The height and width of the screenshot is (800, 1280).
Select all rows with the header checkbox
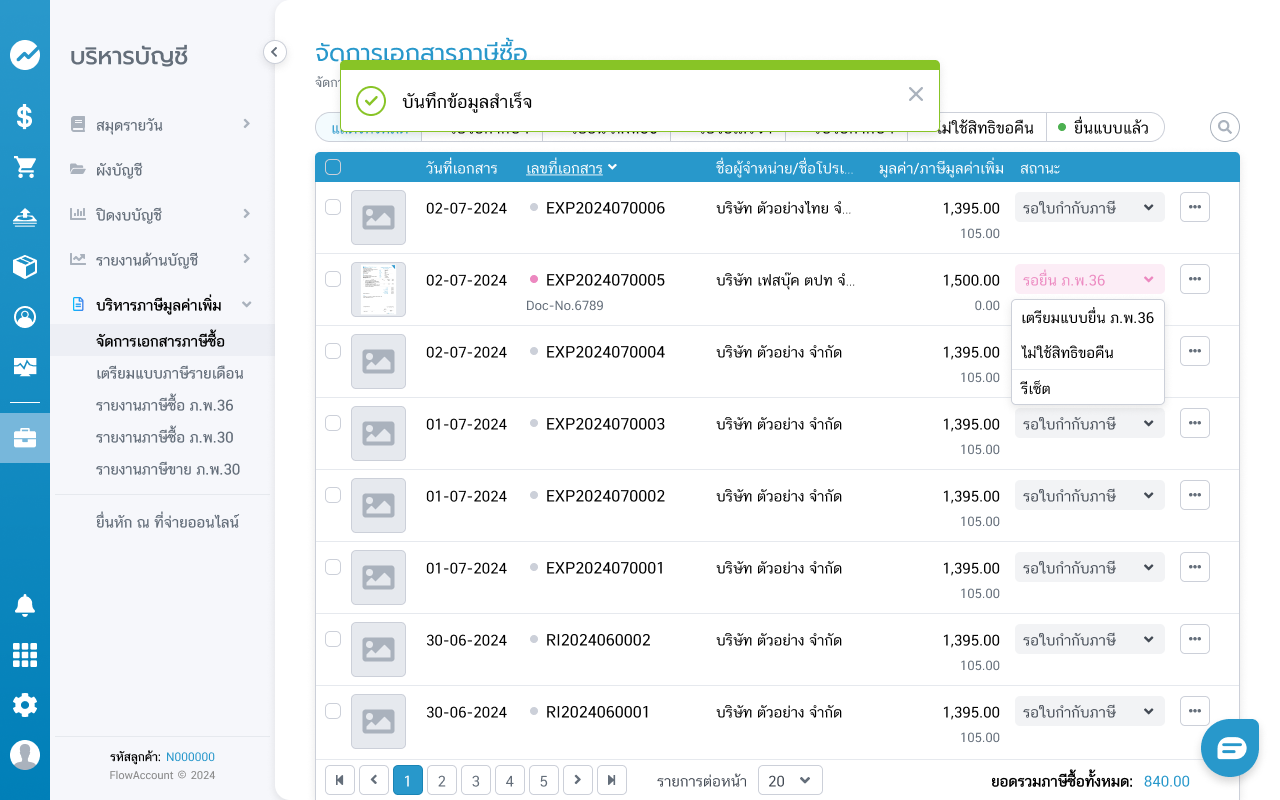(x=333, y=167)
